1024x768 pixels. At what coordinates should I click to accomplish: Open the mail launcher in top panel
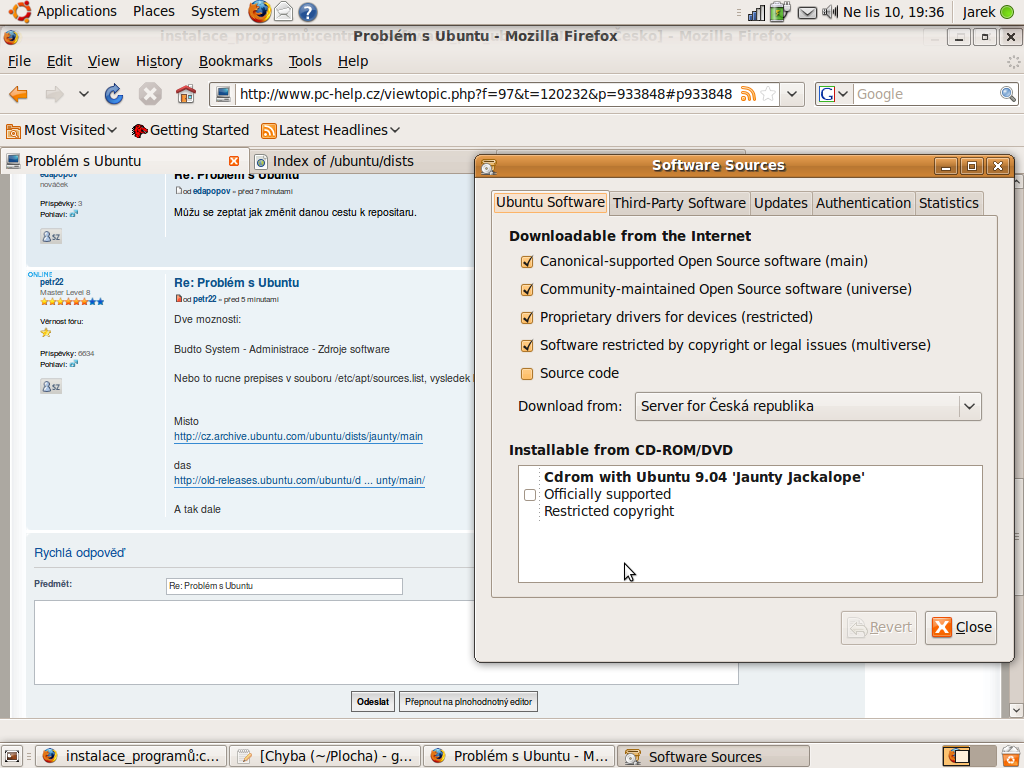(283, 11)
